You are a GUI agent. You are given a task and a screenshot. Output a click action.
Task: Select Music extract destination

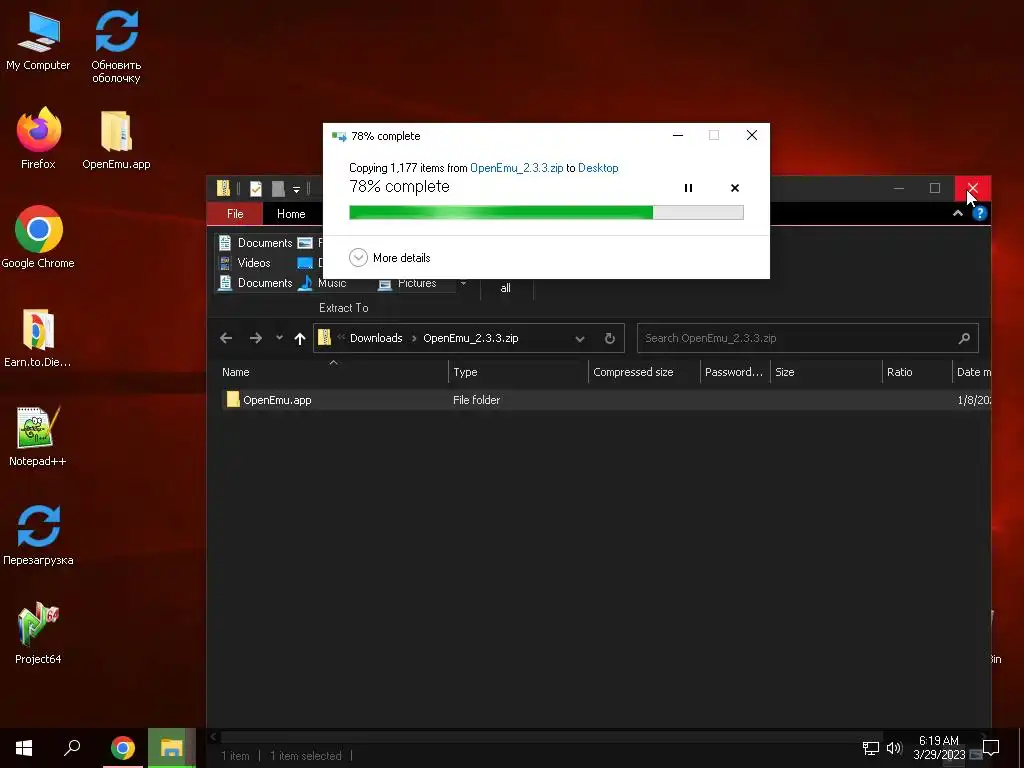(x=323, y=283)
